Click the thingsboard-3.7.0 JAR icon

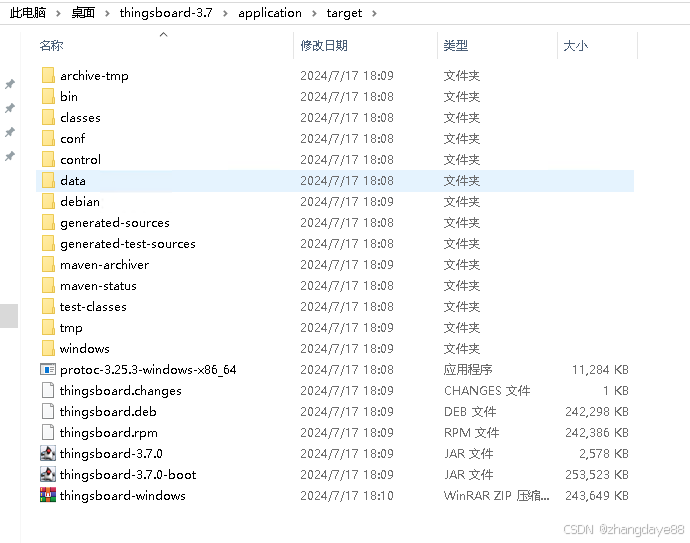point(48,453)
